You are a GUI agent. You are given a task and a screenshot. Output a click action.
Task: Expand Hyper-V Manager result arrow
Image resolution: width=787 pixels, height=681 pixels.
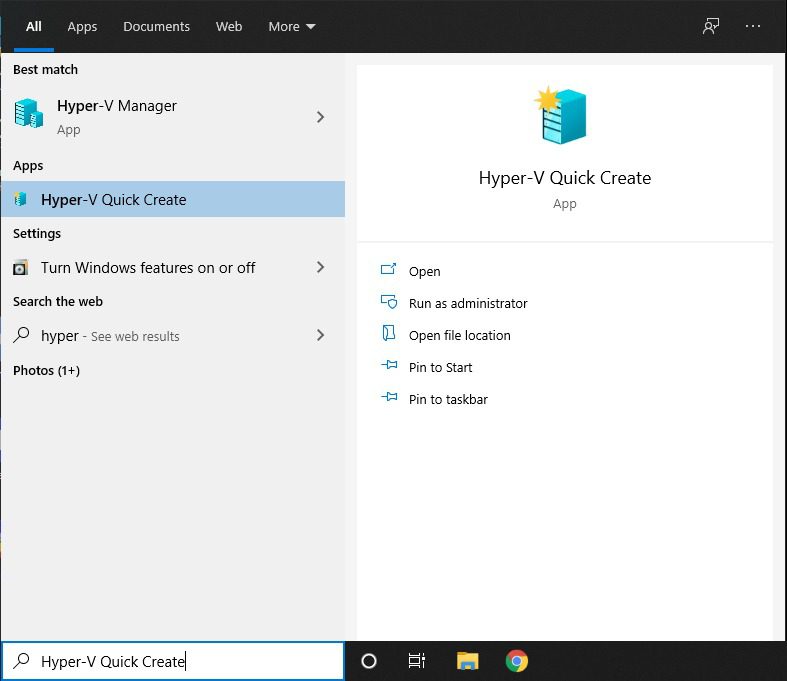coord(320,117)
